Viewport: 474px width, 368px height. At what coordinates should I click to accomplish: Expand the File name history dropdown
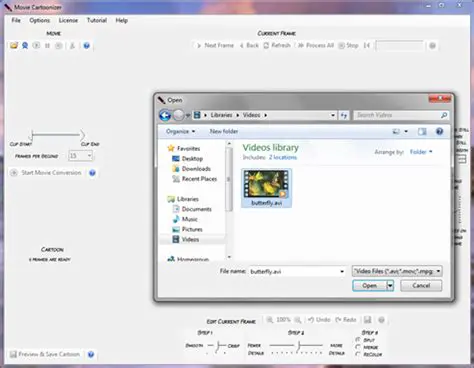[x=342, y=271]
